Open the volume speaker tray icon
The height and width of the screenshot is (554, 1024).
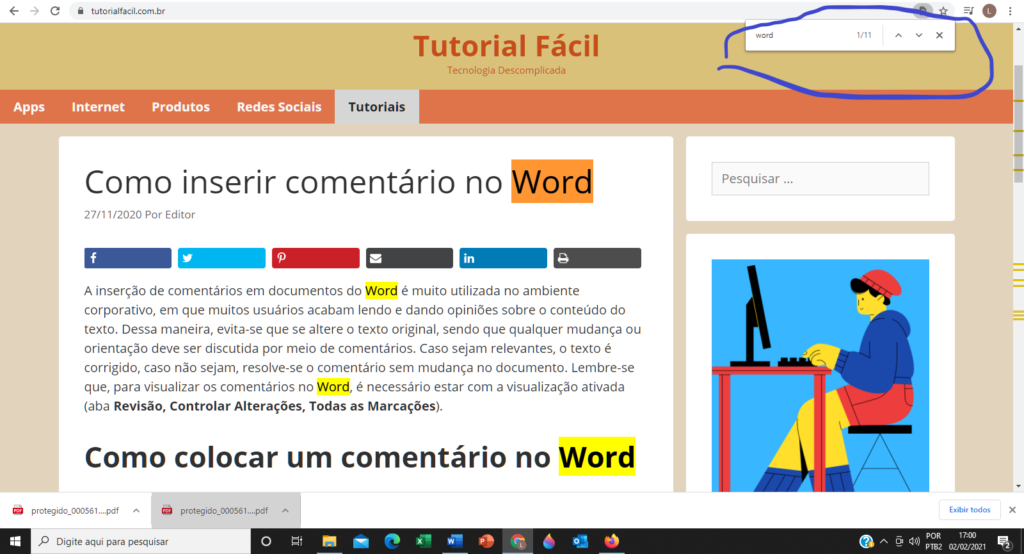point(914,541)
